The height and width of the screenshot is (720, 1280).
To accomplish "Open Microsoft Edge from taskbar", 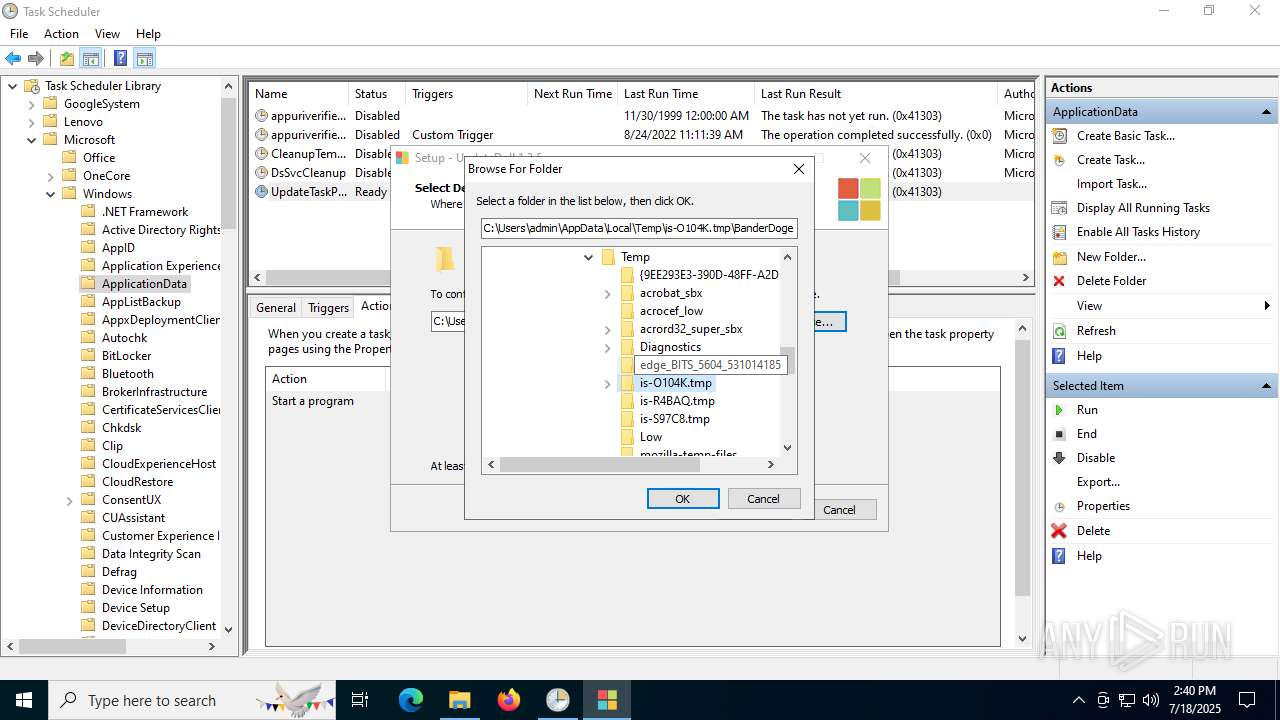I will click(411, 700).
